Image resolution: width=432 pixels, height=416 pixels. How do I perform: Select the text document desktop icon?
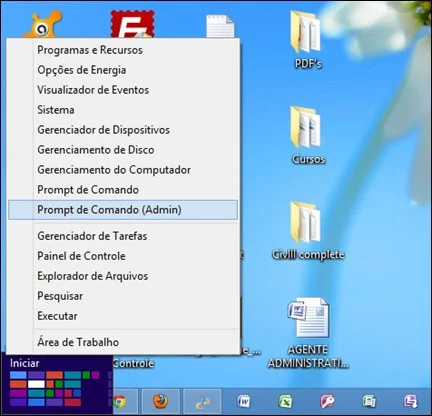(x=220, y=26)
